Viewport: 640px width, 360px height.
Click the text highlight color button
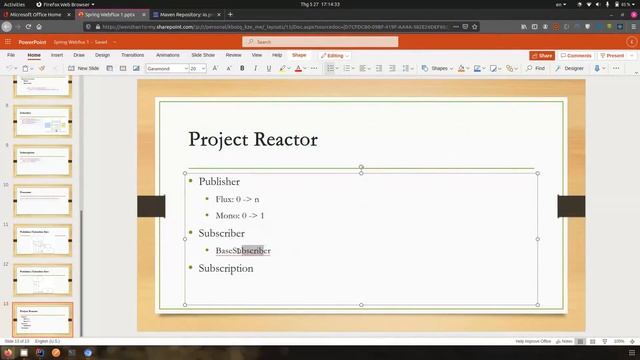tap(282, 69)
